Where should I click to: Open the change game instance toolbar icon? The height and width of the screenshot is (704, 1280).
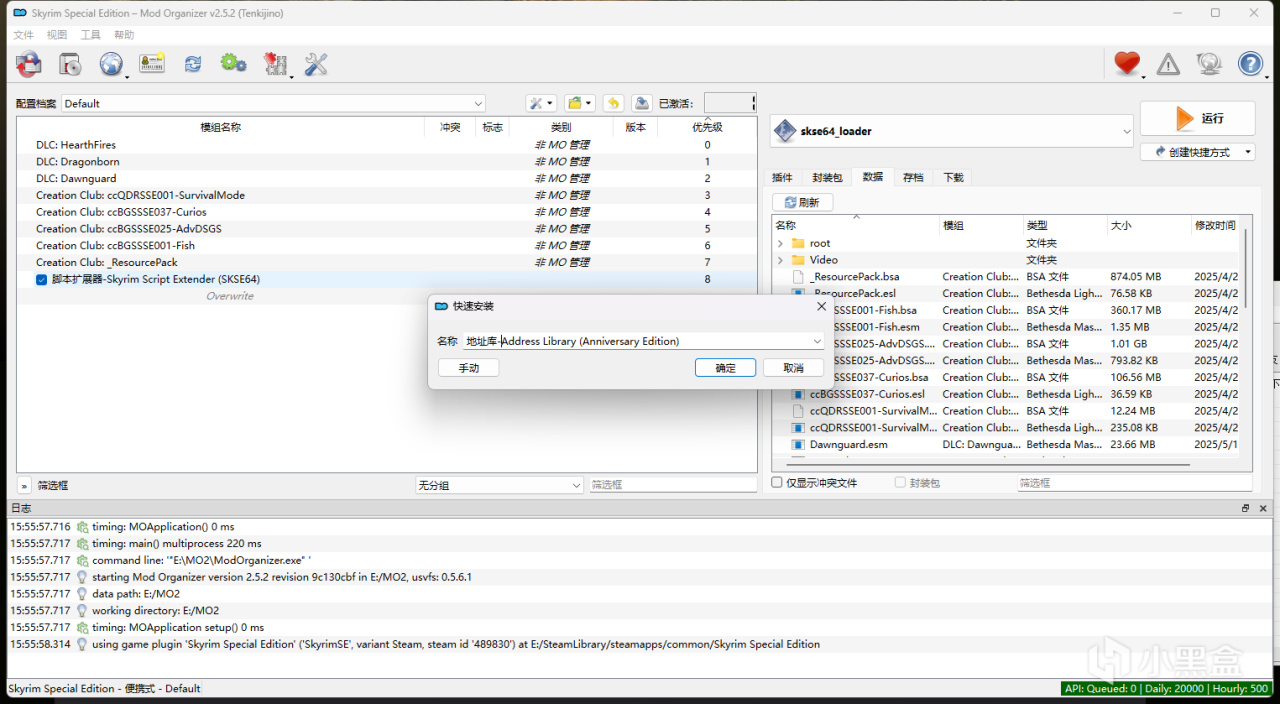pos(29,64)
